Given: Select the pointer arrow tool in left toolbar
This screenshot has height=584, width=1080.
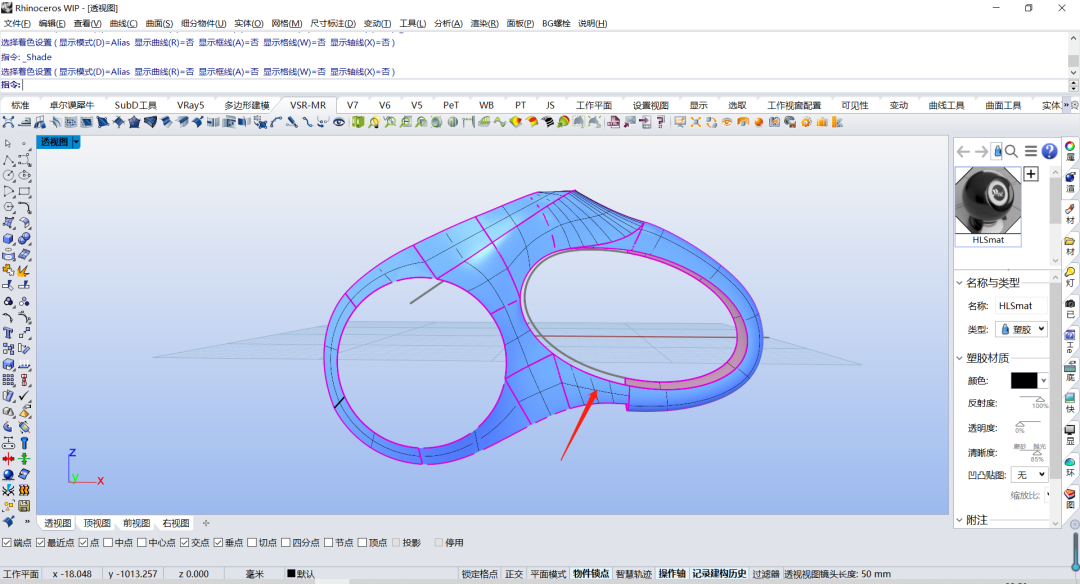Looking at the screenshot, I should 8,144.
